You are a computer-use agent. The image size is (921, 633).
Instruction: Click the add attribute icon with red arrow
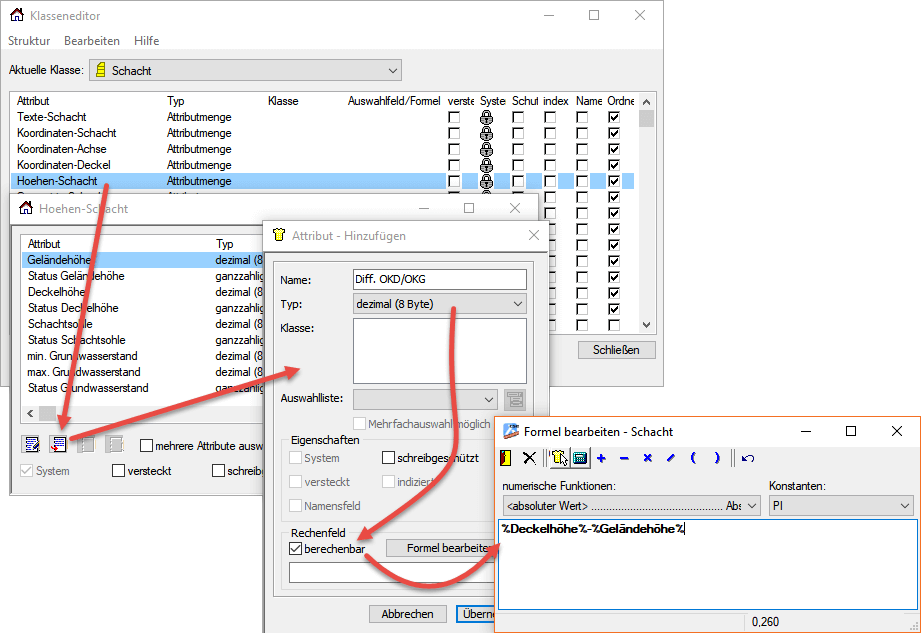click(59, 445)
